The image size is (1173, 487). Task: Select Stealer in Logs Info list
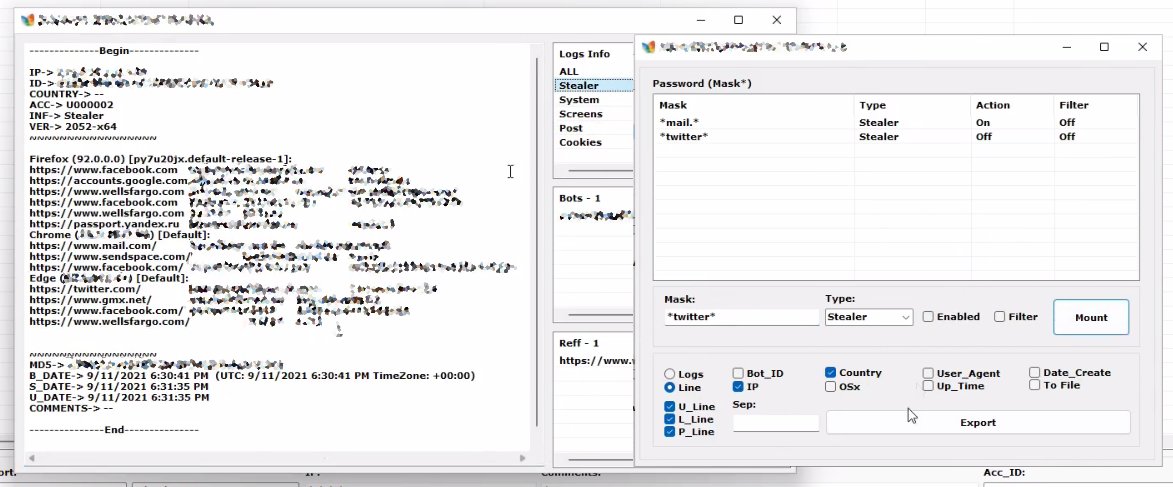[595, 86]
